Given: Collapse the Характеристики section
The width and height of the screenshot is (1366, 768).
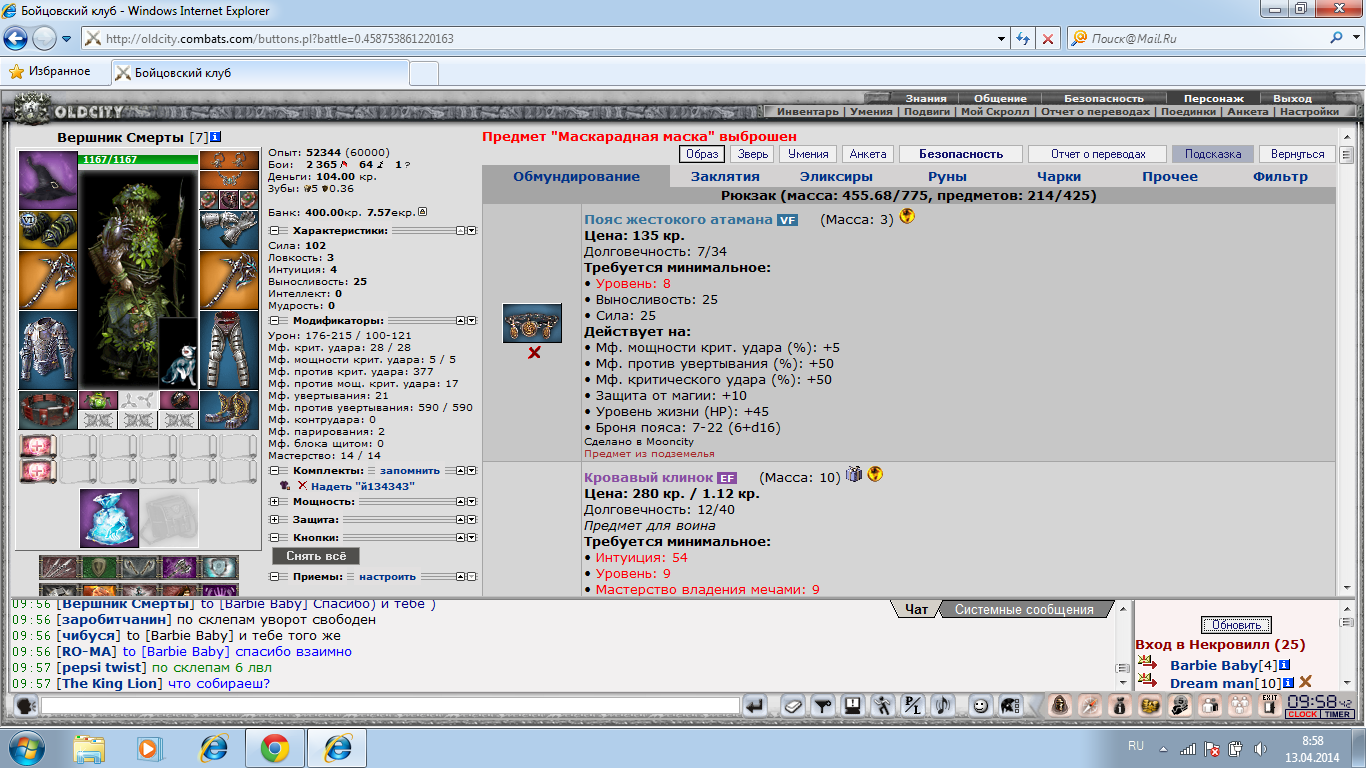Looking at the screenshot, I should click(276, 230).
